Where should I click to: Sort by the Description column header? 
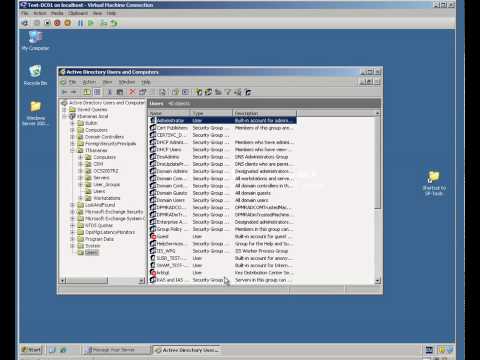coord(264,113)
